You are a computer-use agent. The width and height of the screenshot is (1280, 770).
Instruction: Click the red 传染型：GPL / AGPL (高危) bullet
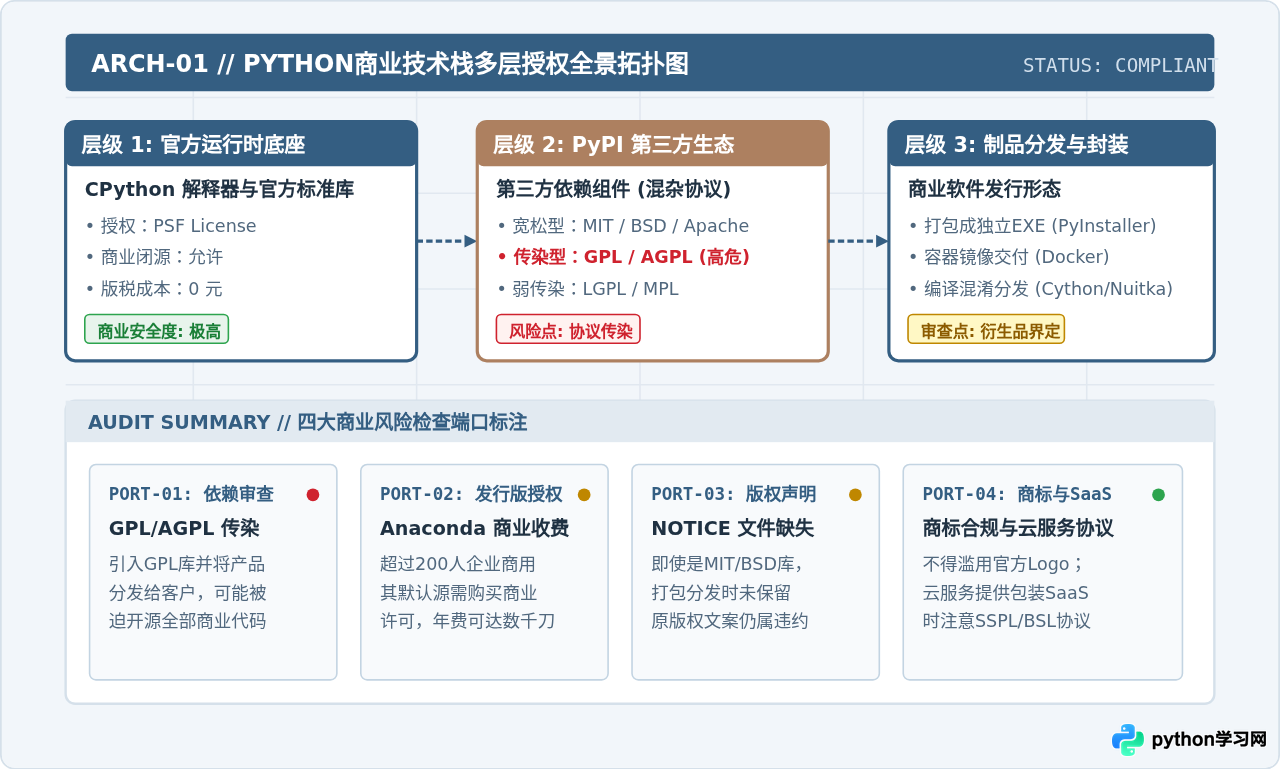(x=623, y=257)
